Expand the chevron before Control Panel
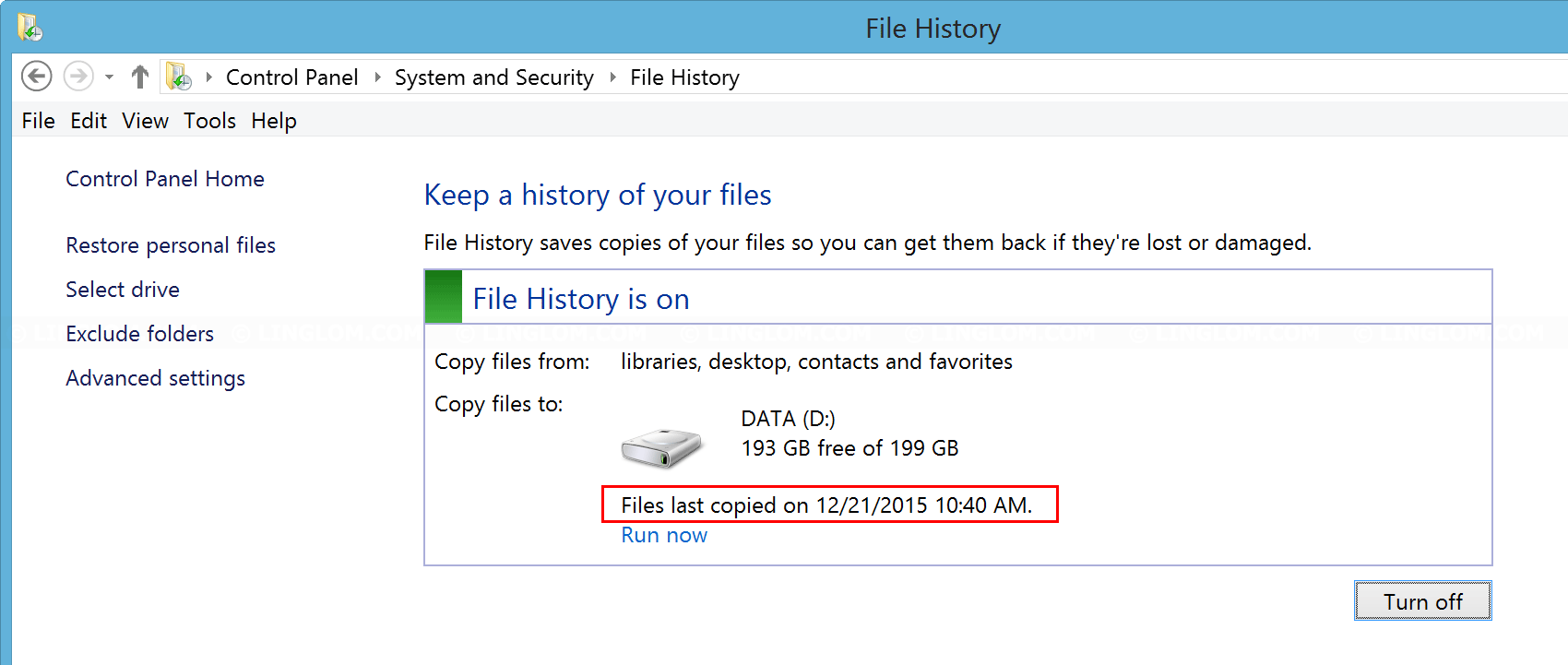Screen dimensions: 1568x665 (x=209, y=77)
